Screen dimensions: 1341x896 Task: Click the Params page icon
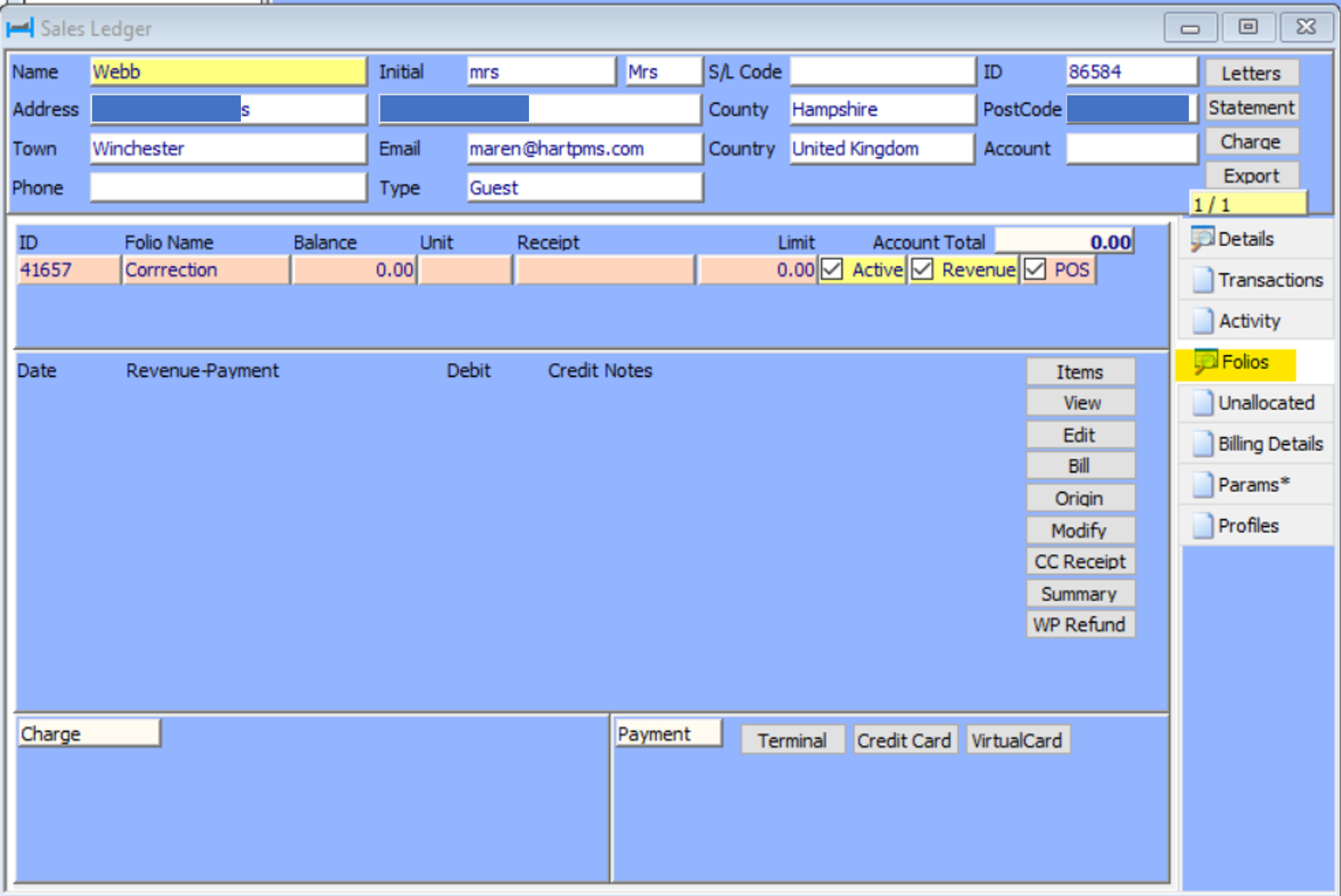click(x=1202, y=485)
